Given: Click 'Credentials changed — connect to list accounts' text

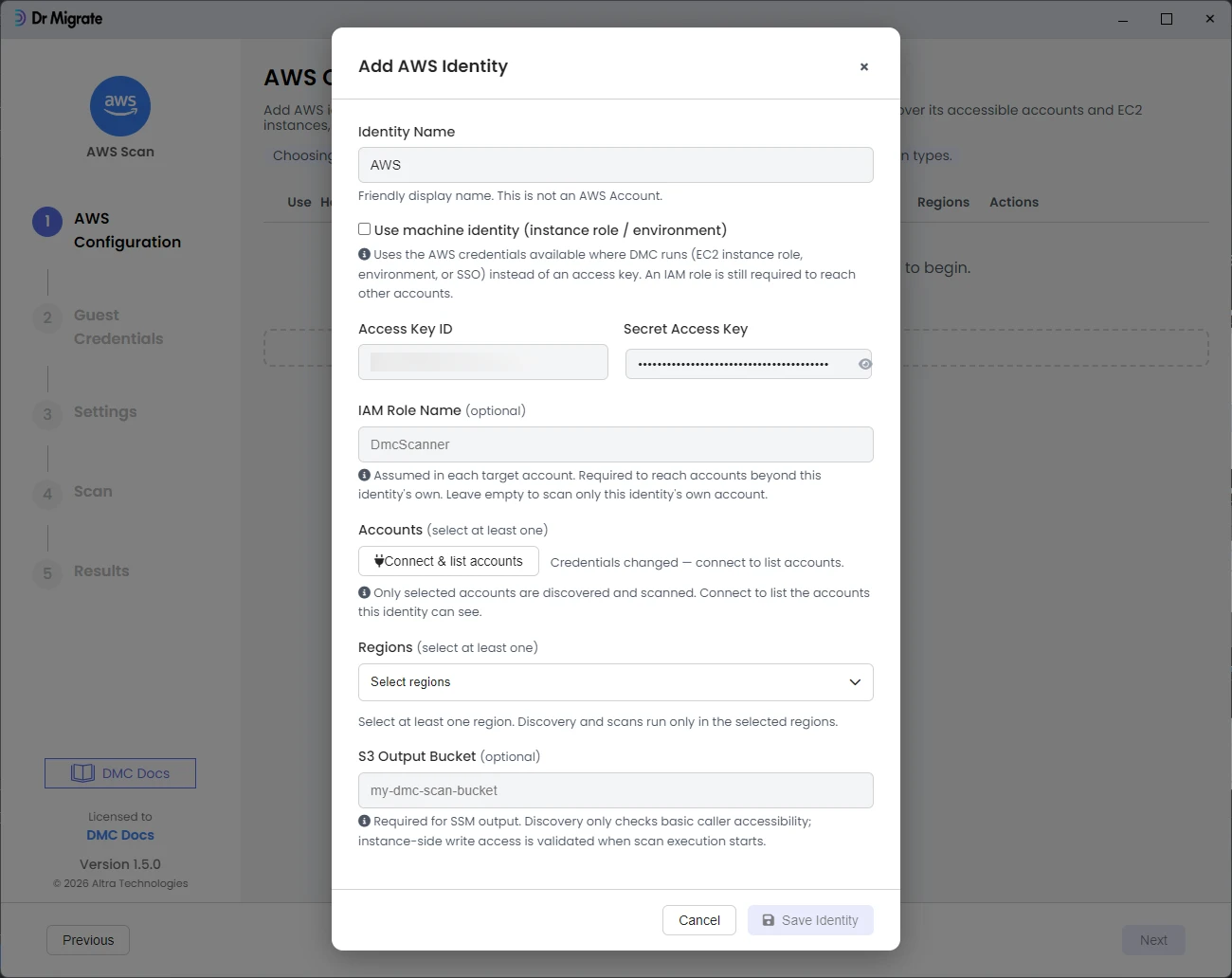Looking at the screenshot, I should tap(697, 563).
